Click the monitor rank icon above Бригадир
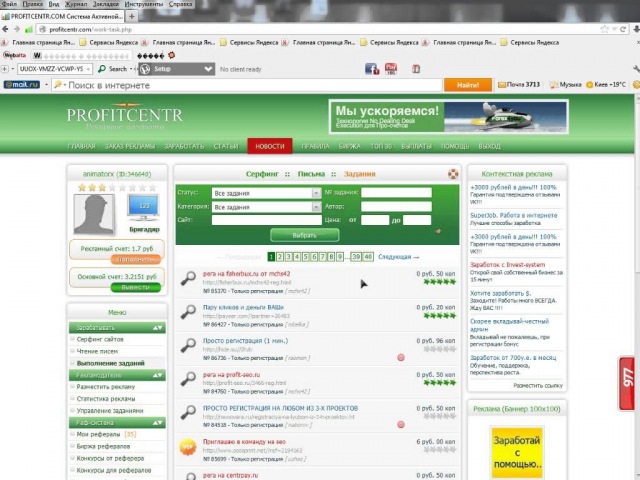The height and width of the screenshot is (480, 640). 143,208
